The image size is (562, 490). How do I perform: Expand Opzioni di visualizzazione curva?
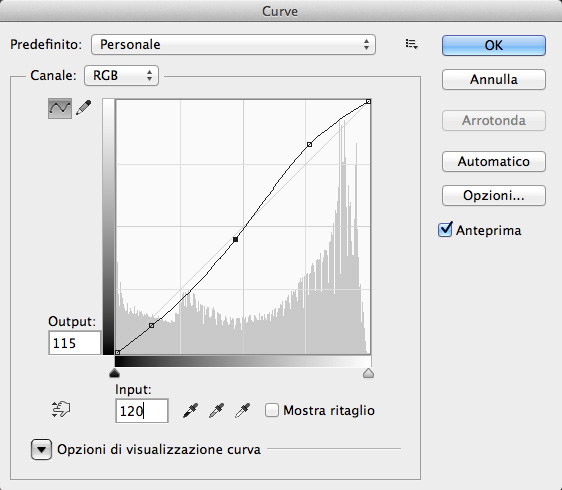coord(41,449)
